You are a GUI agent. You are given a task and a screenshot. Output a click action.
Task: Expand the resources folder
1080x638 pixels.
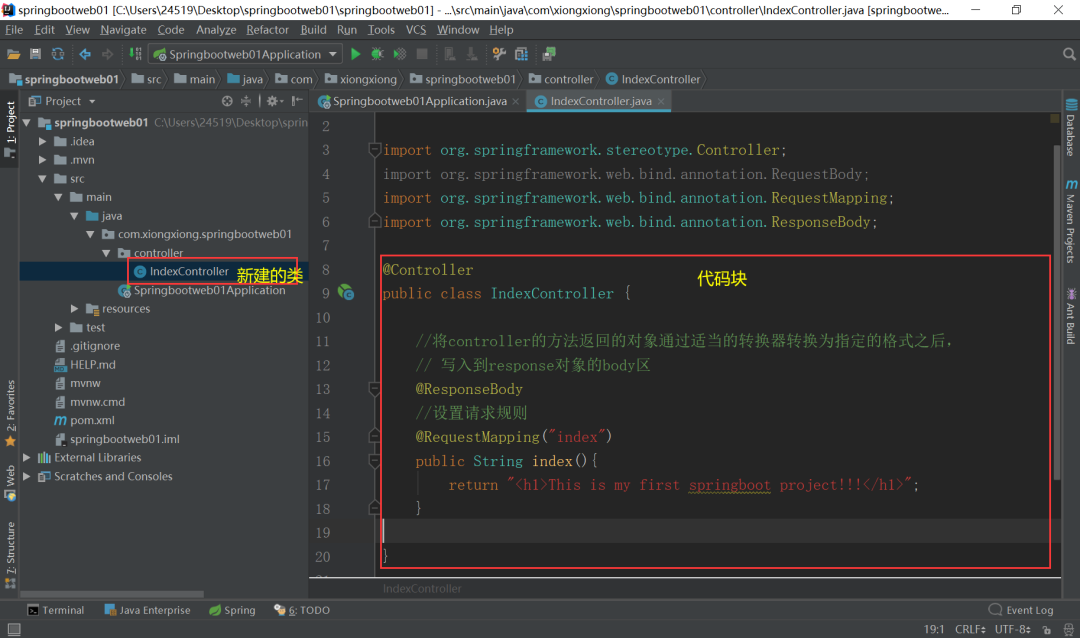[74, 309]
